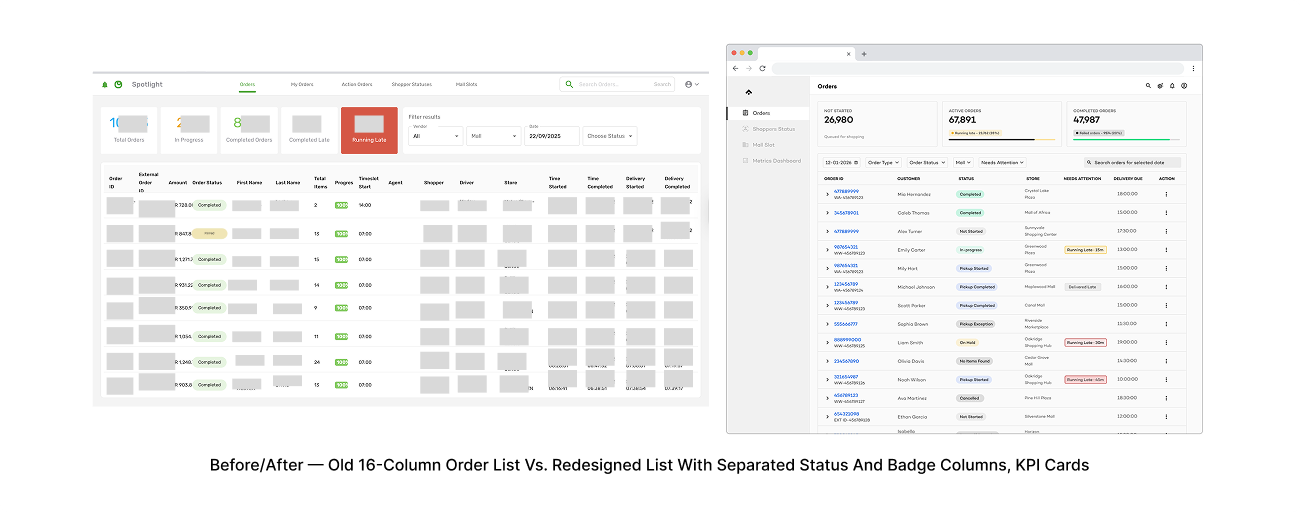Click the red Running Late card
This screenshot has height=512, width=1301.
pos(369,130)
